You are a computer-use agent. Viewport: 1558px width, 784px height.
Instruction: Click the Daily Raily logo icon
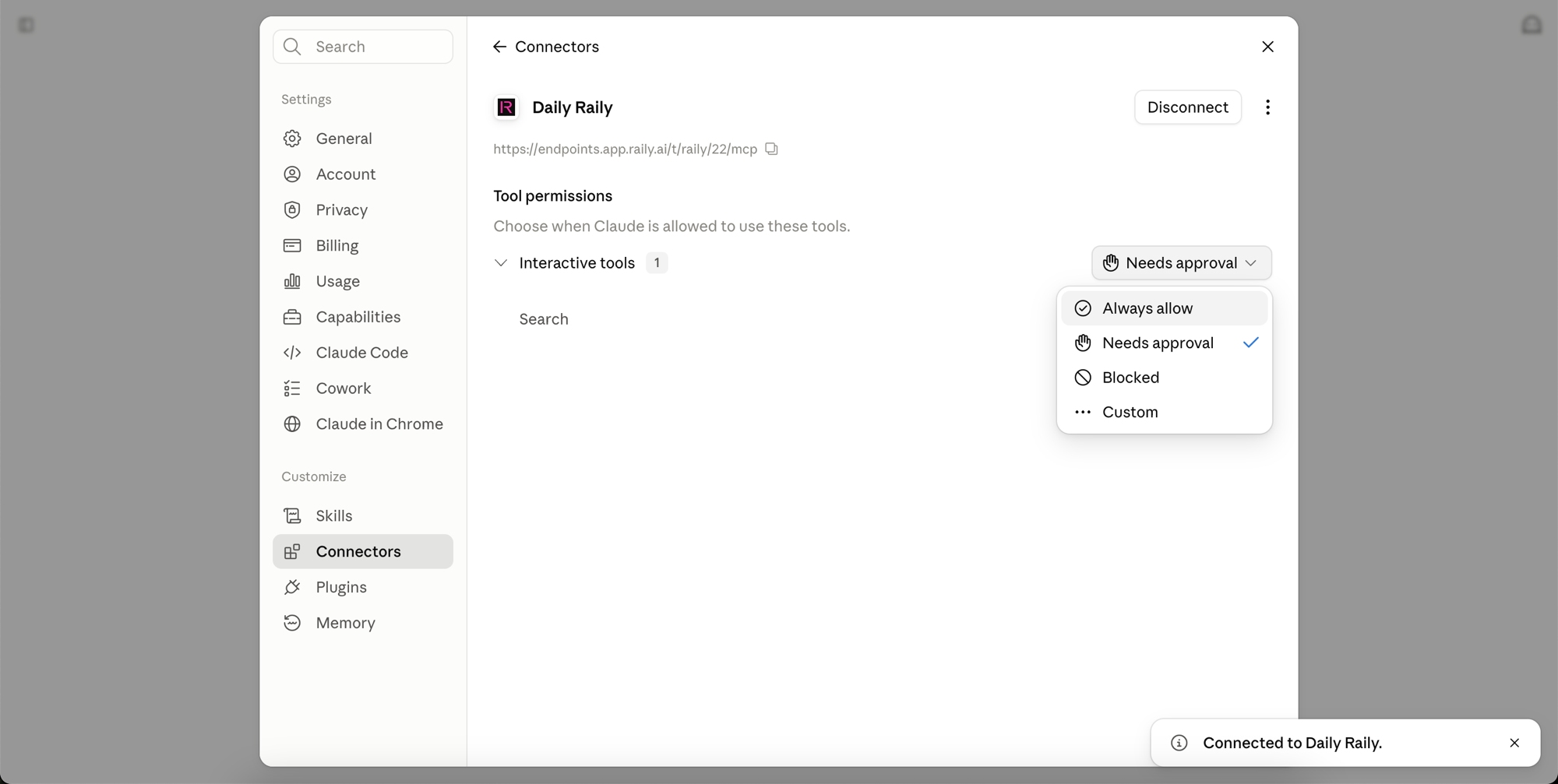click(x=506, y=107)
